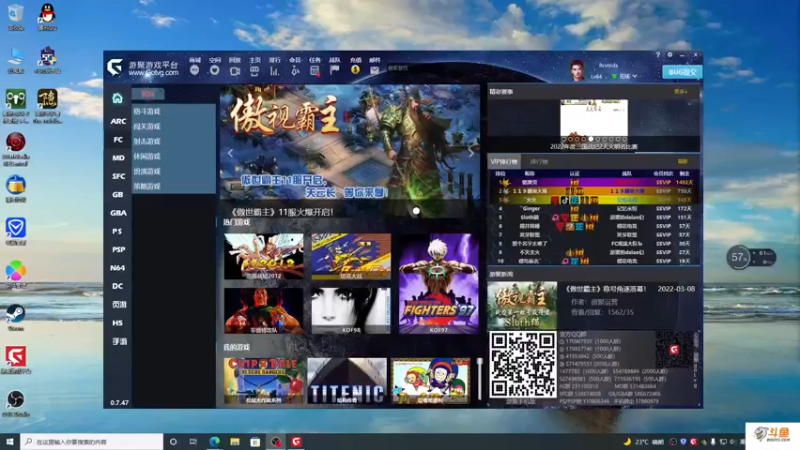Click the 主页 homepage icon
Screen dimensions: 800x450
click(x=255, y=71)
